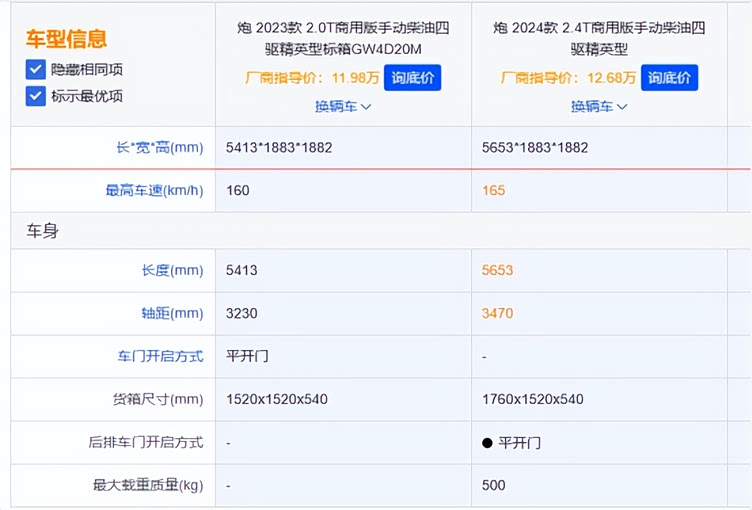Open the 炮 2024款 2.4T商用版 model title

[599, 38]
